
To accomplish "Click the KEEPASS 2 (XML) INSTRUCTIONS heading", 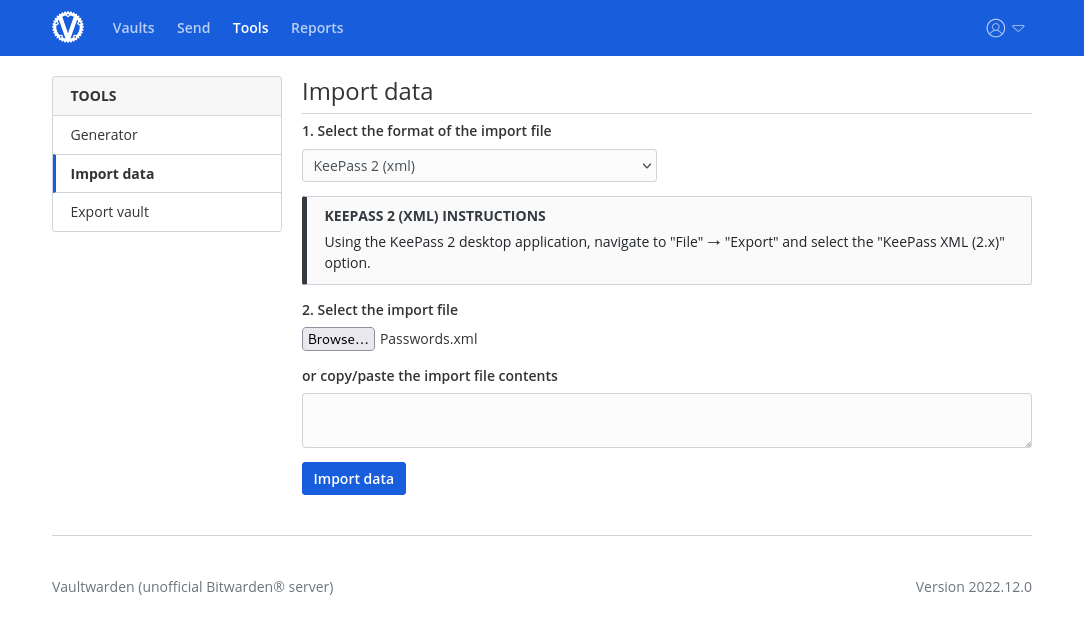I will (435, 216).
